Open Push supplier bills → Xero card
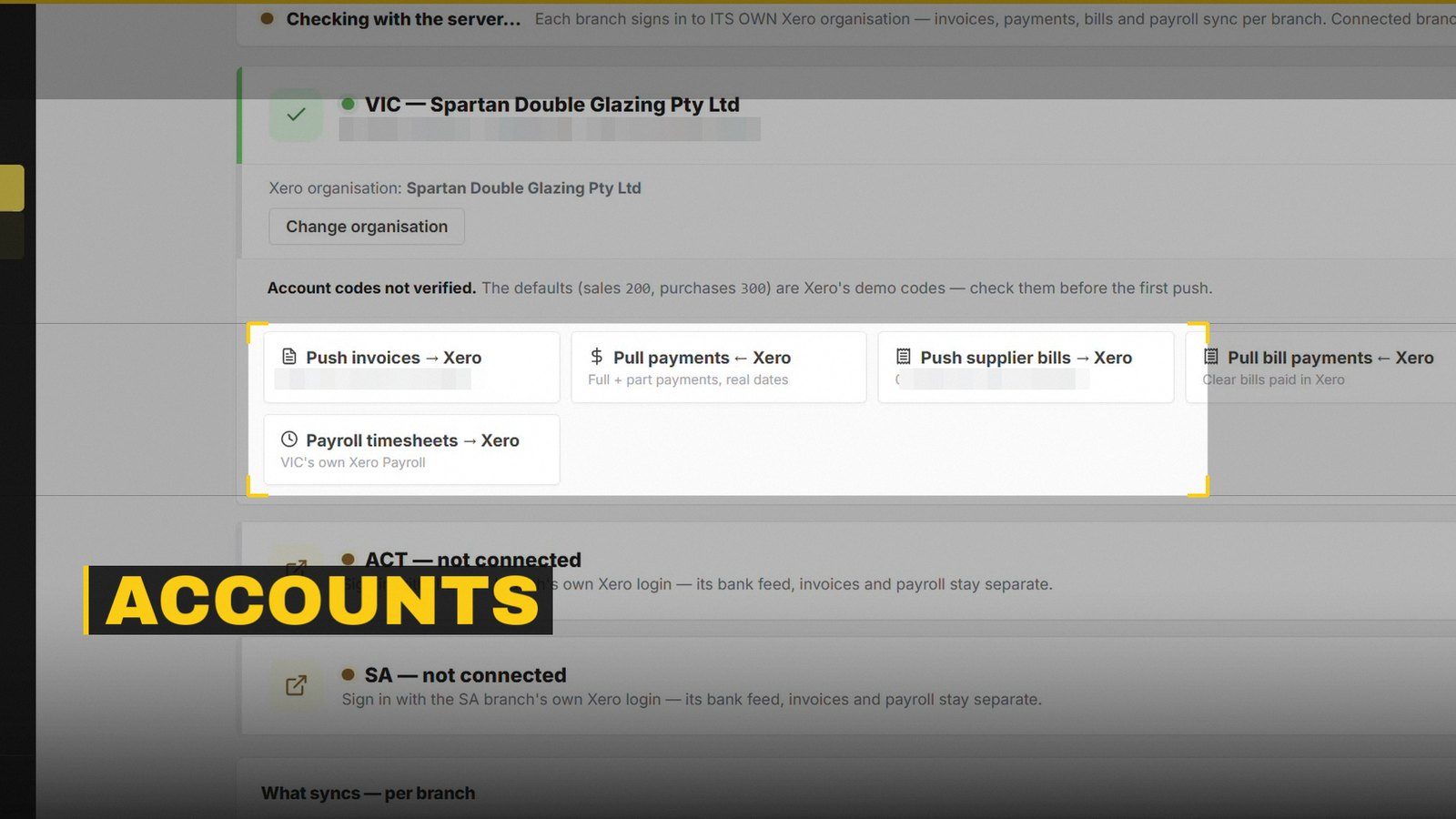 pos(1026,367)
